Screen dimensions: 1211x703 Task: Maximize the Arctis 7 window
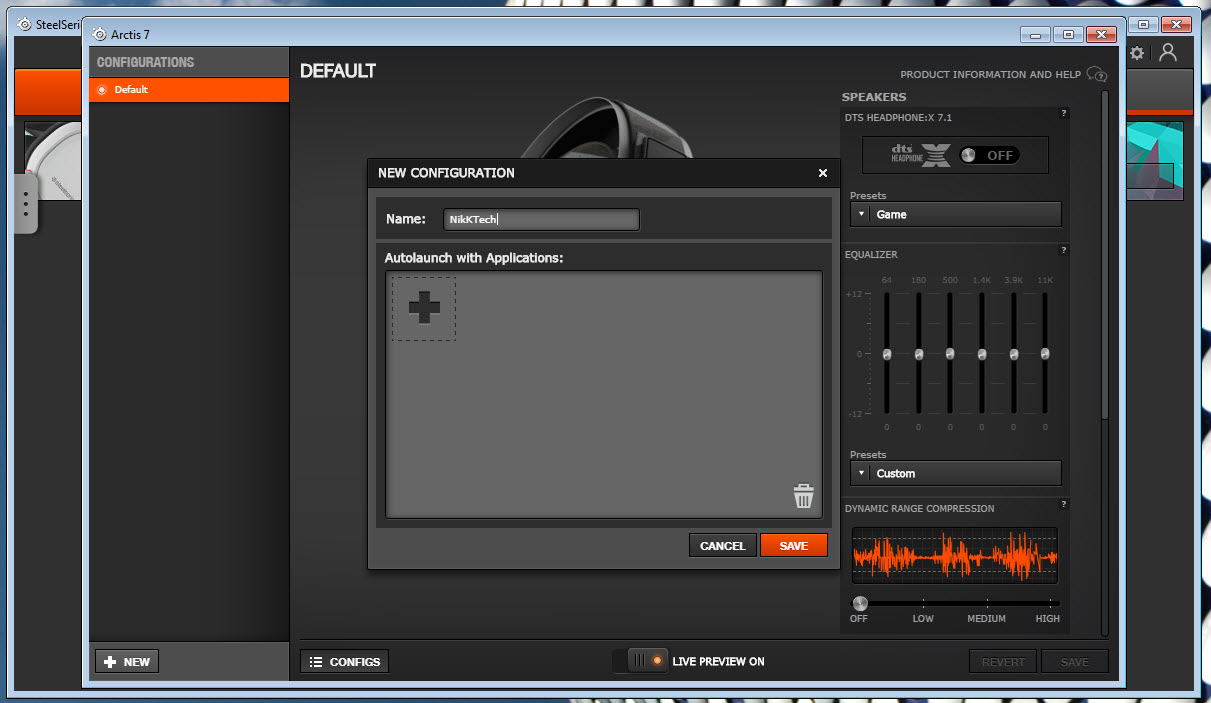tap(1068, 35)
